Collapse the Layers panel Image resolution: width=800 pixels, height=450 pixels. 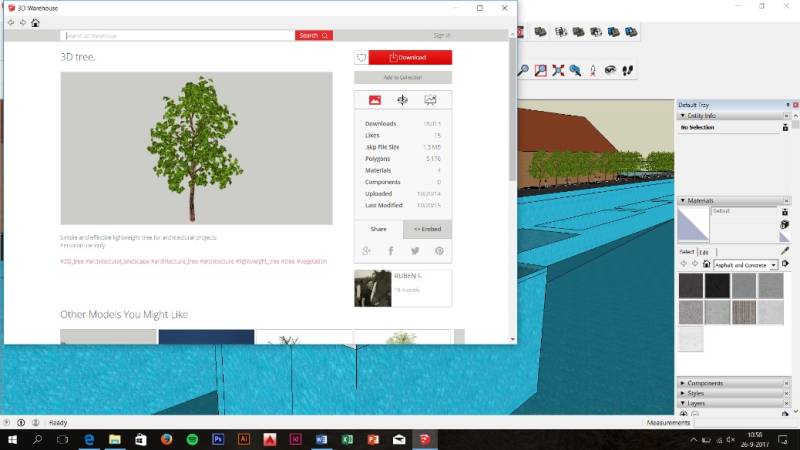pos(683,403)
